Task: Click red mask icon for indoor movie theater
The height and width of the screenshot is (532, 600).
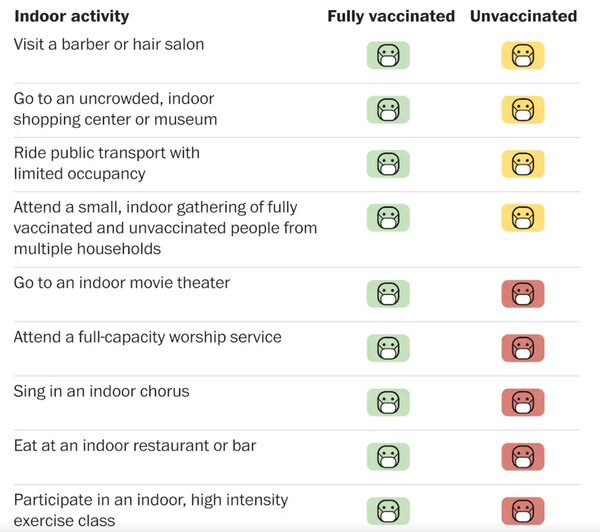Action: (523, 294)
